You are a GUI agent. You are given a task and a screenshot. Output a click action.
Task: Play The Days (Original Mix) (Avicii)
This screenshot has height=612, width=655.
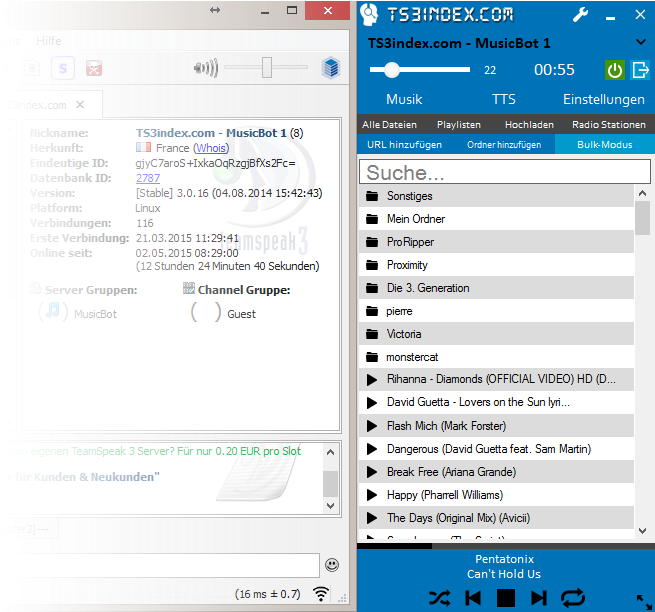click(371, 518)
